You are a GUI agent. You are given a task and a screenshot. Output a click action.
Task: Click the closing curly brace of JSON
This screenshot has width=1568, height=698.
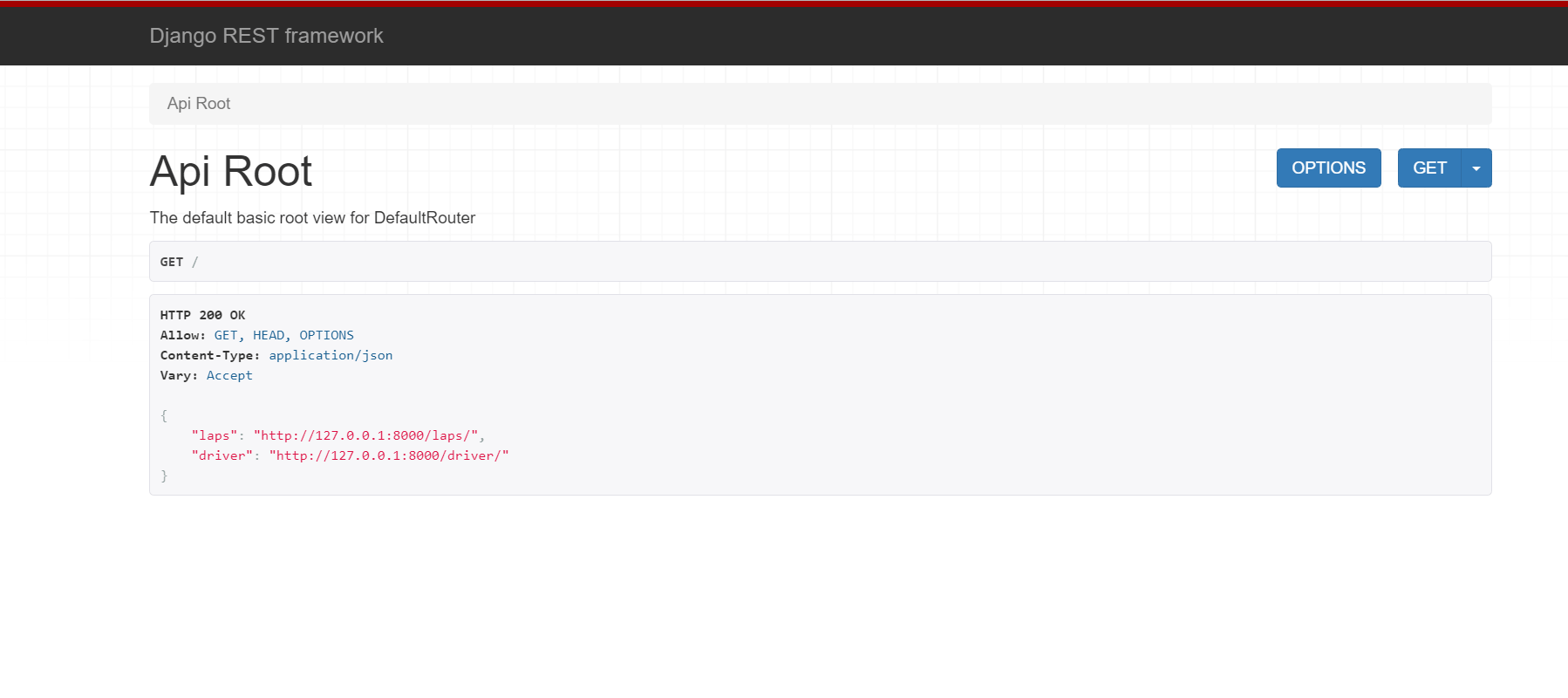[x=164, y=476]
